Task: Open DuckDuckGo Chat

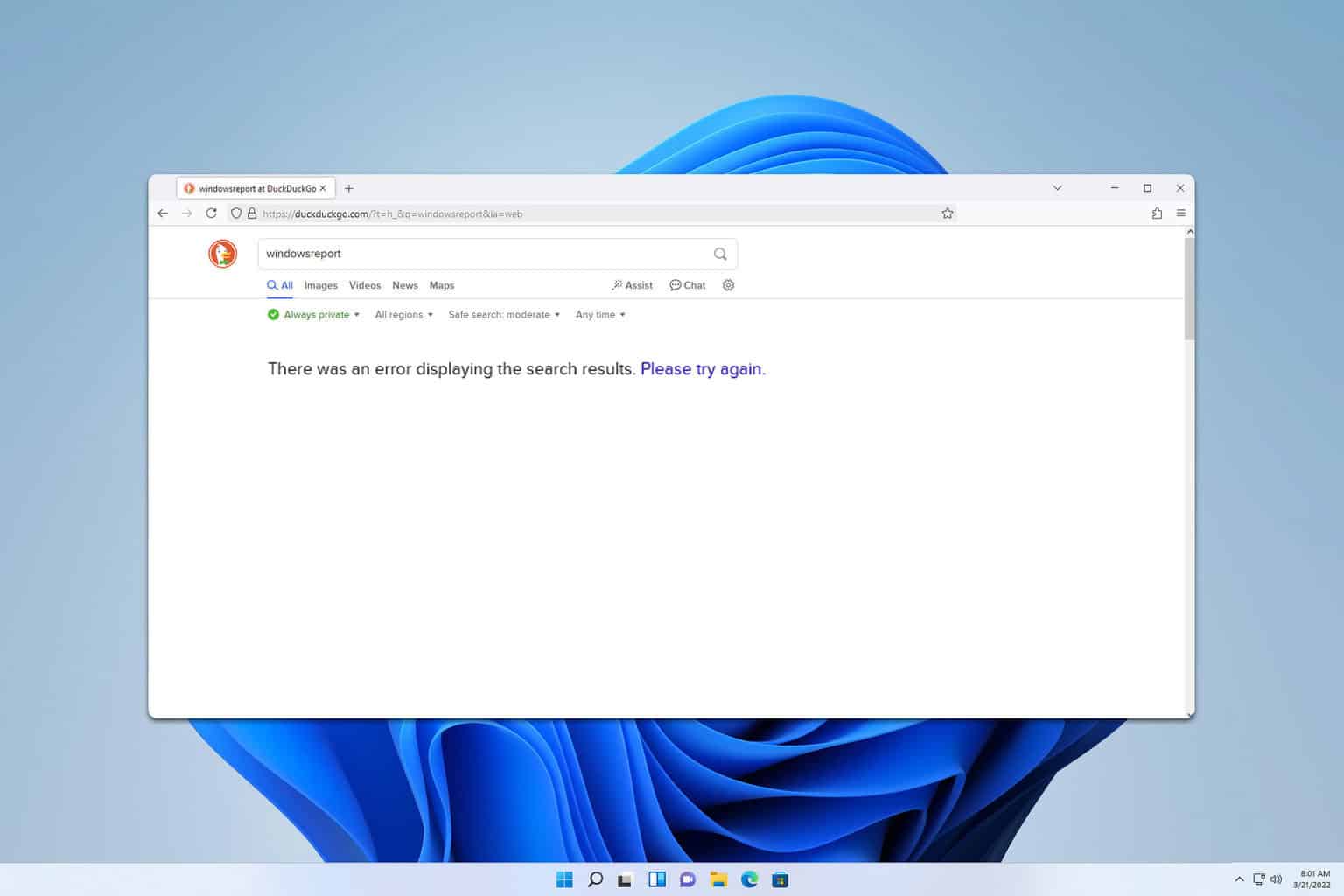Action: pos(688,285)
